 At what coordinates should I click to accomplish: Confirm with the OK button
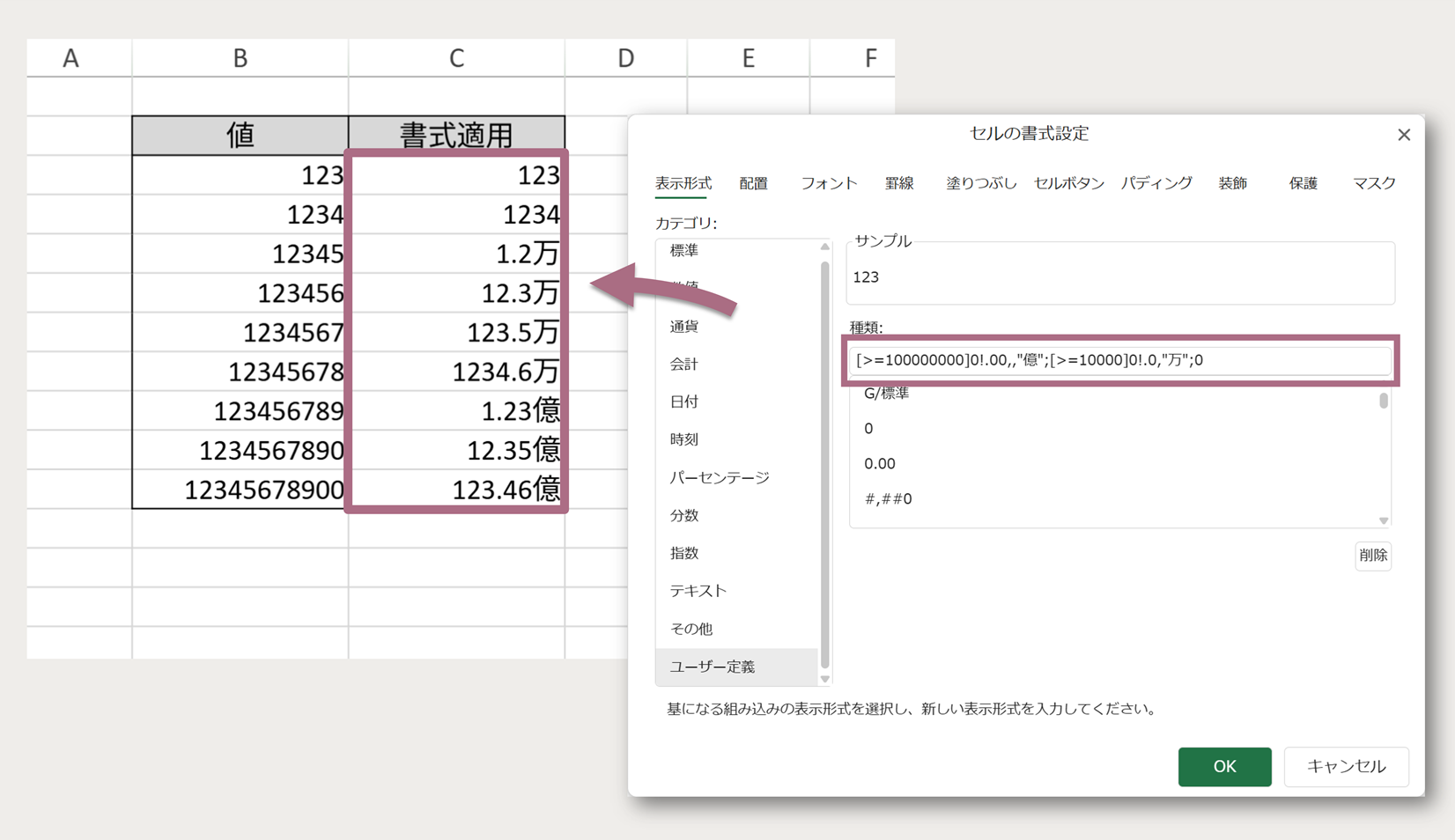pos(1224,766)
